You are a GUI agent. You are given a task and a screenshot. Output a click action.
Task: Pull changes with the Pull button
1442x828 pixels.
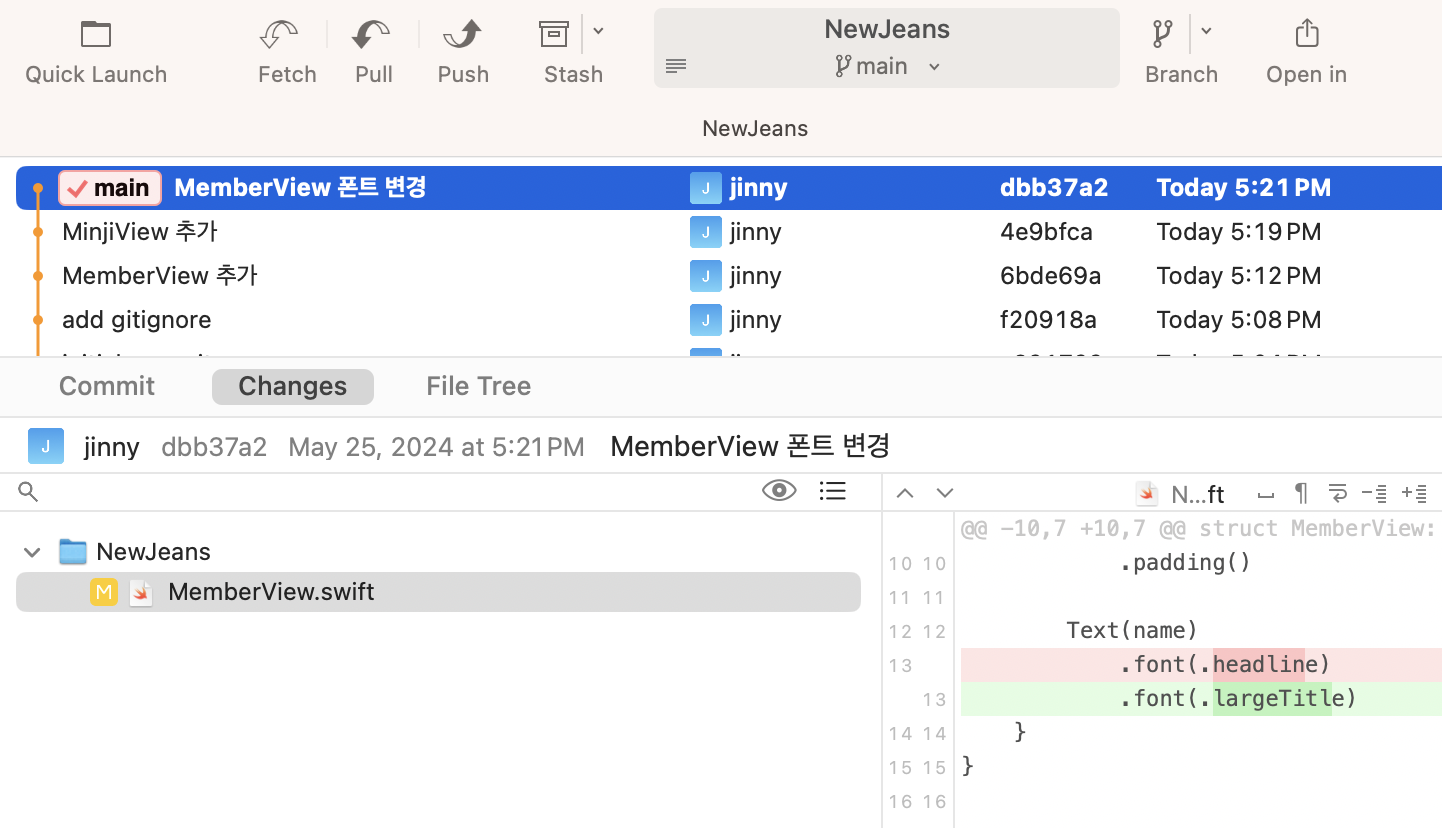373,52
